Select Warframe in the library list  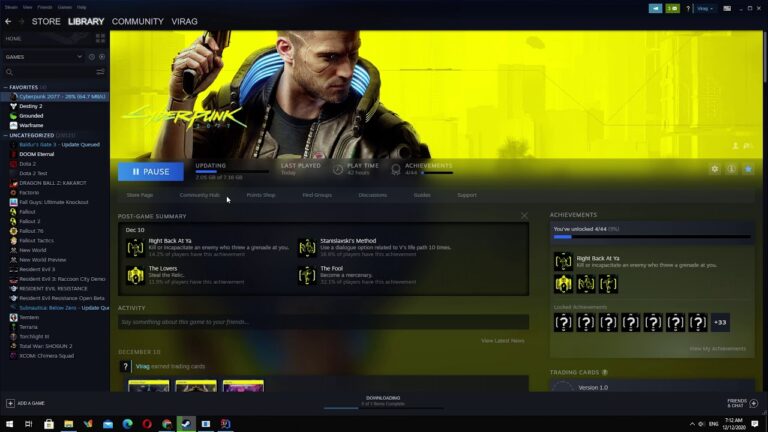[31, 125]
